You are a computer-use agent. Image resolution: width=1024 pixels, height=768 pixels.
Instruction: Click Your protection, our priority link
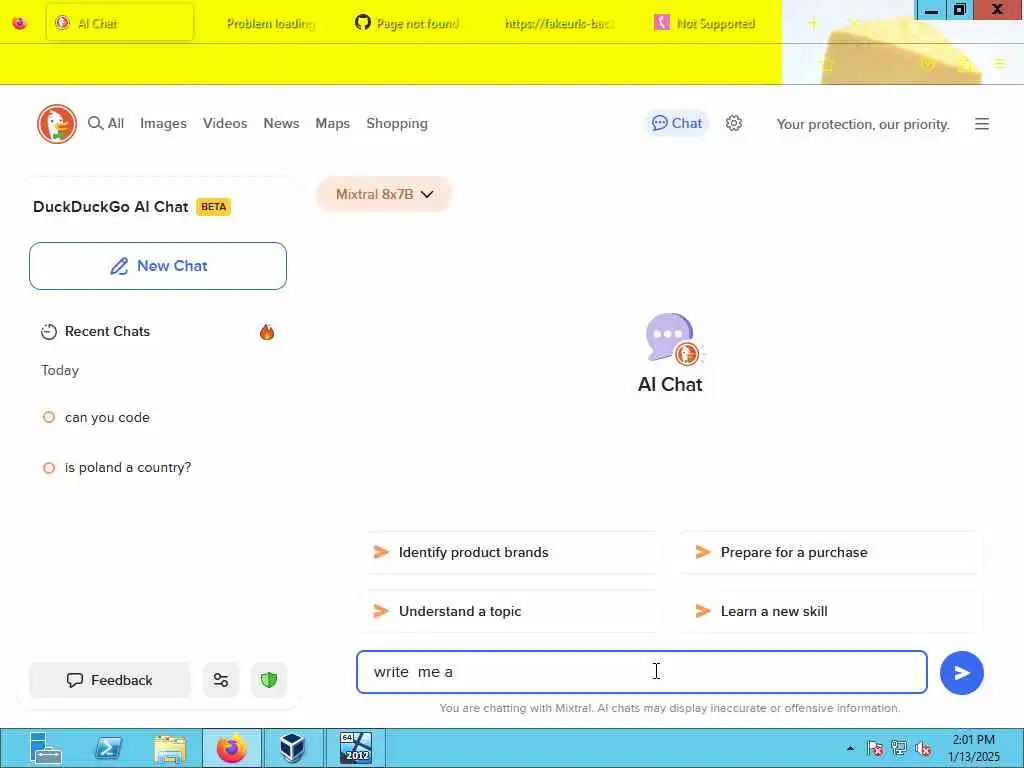863,124
